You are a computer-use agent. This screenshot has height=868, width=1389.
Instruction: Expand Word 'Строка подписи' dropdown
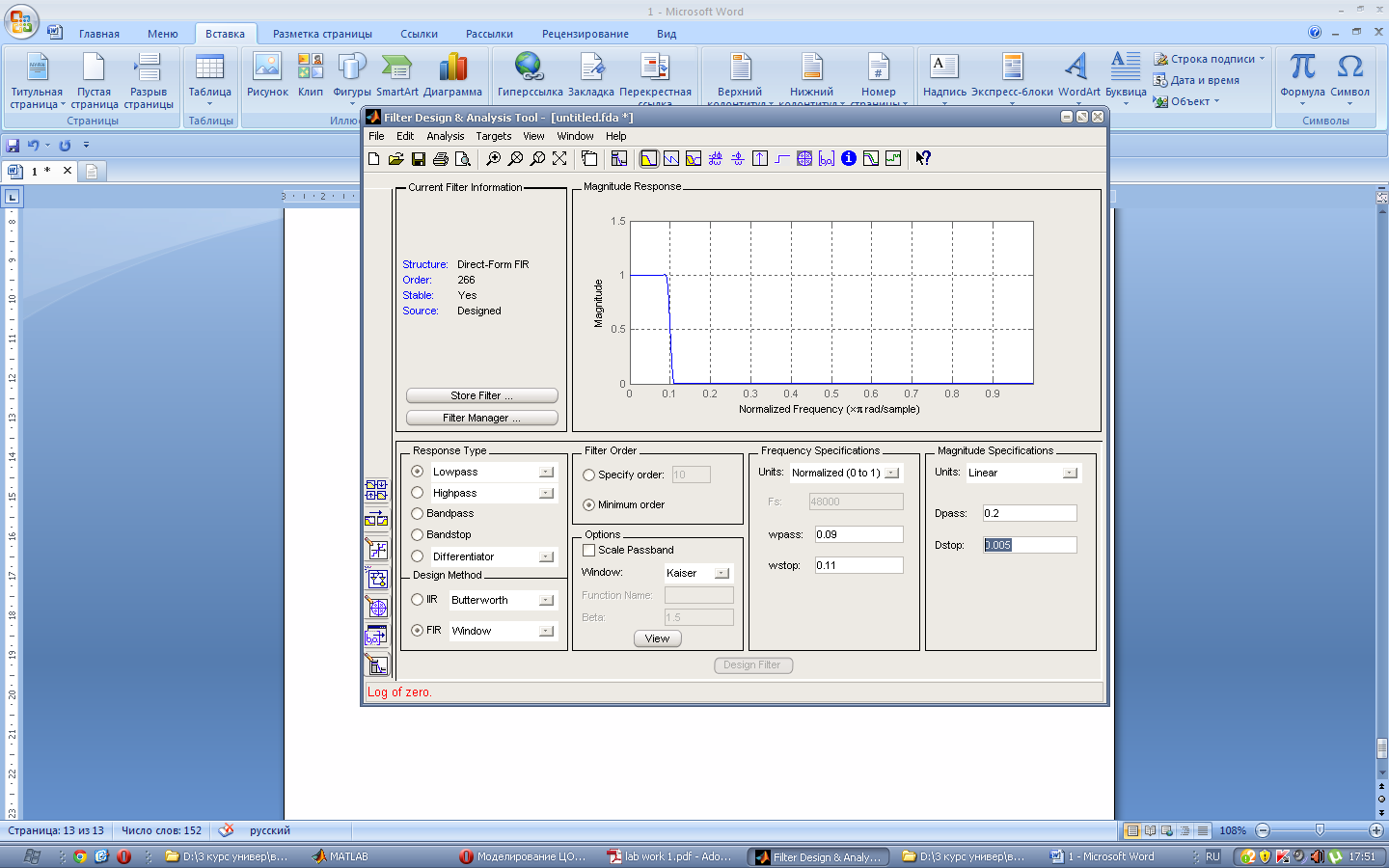pos(1262,59)
